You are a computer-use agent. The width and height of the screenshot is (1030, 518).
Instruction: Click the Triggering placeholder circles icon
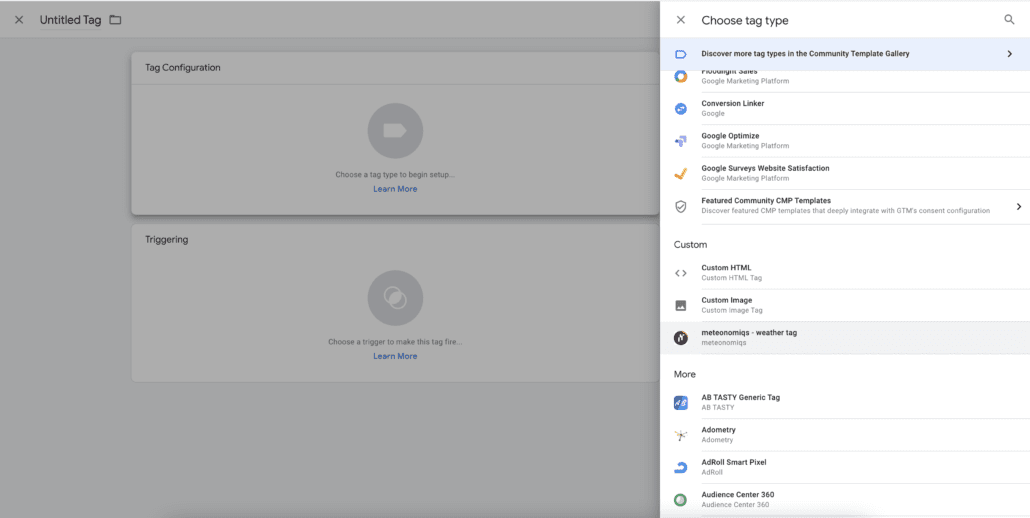tap(395, 298)
